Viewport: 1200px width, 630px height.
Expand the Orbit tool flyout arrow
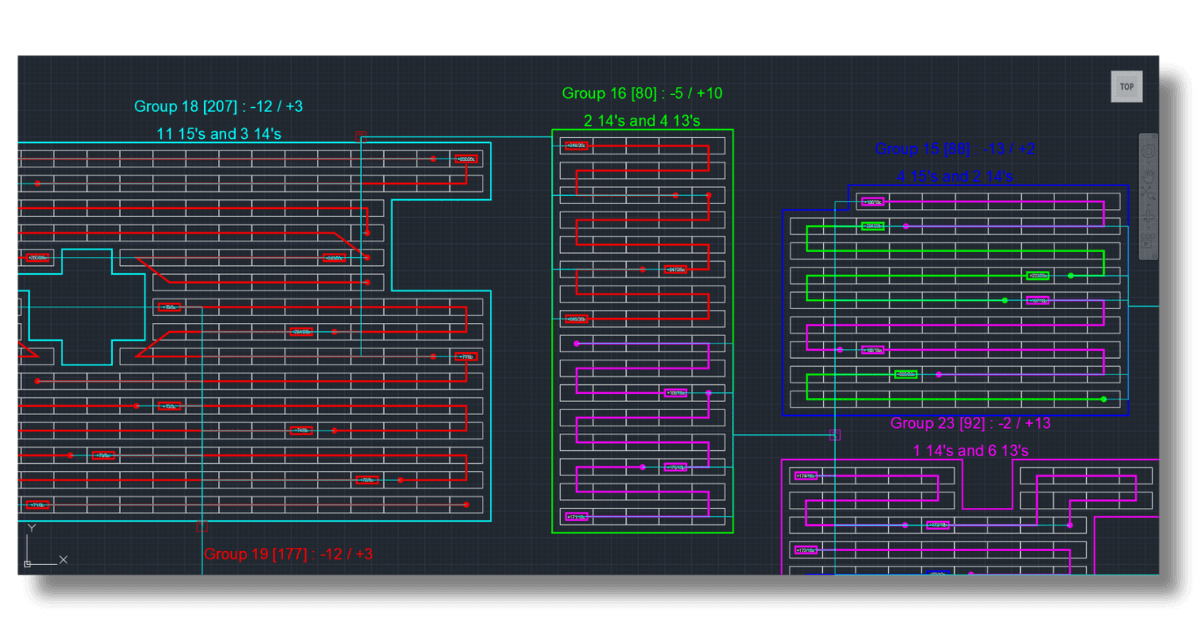(x=1148, y=228)
